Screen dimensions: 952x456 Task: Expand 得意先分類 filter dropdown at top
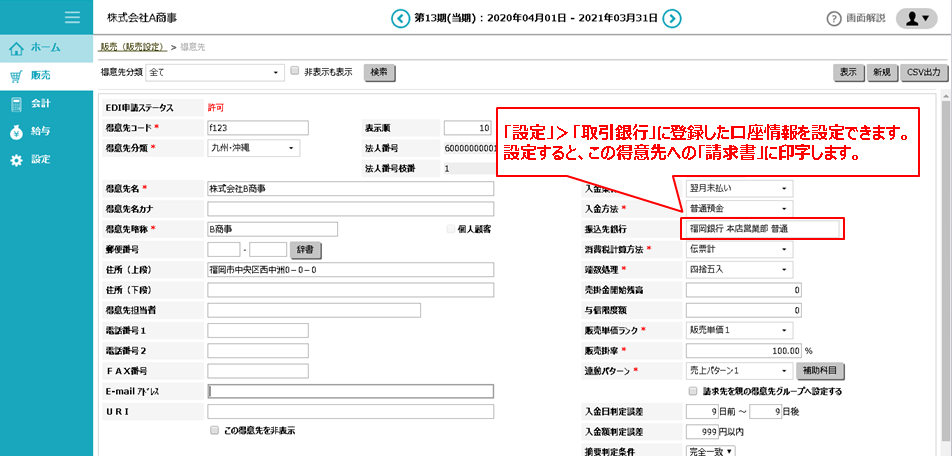click(214, 72)
